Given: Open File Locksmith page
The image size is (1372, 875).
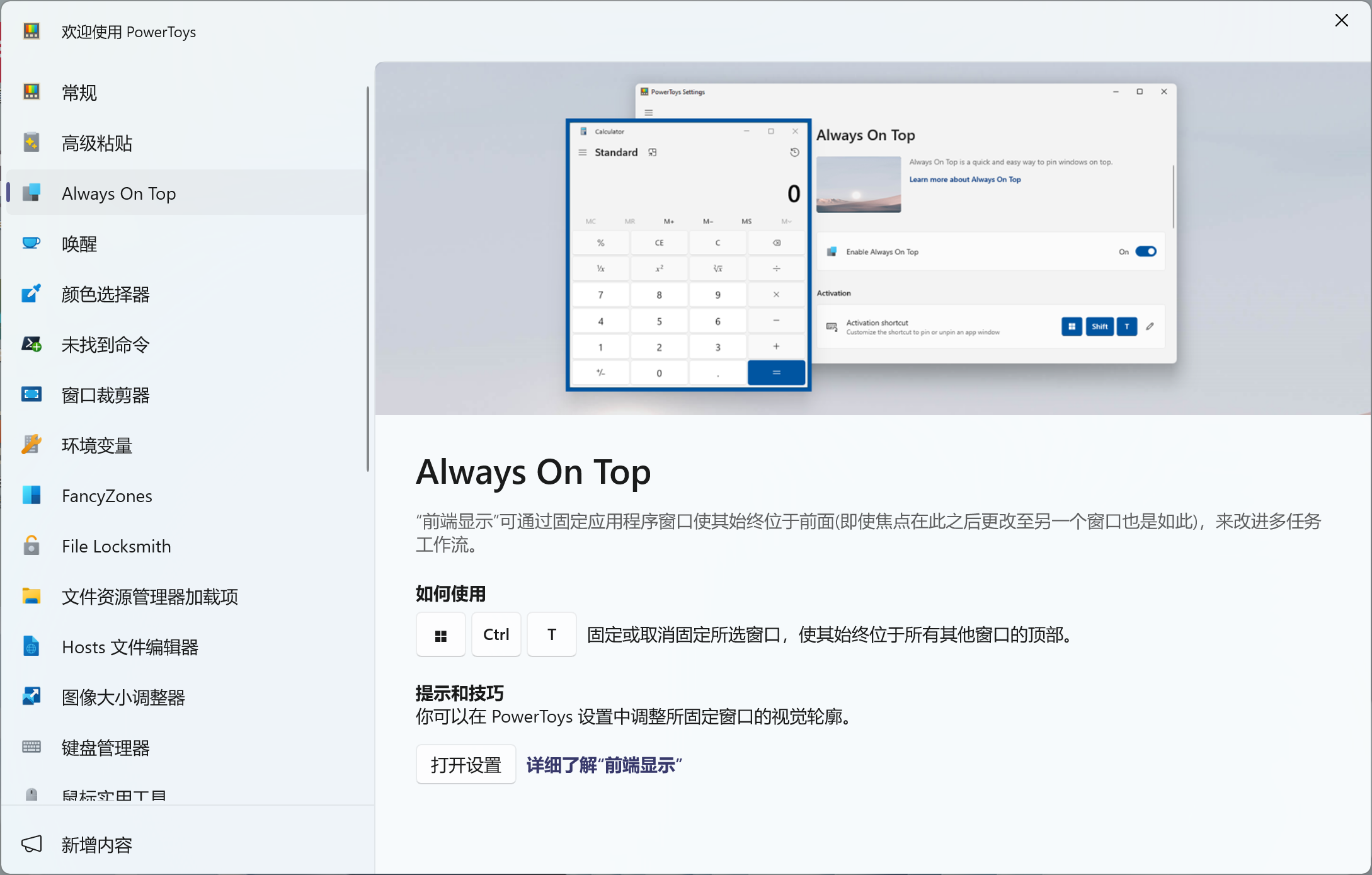Looking at the screenshot, I should (186, 546).
